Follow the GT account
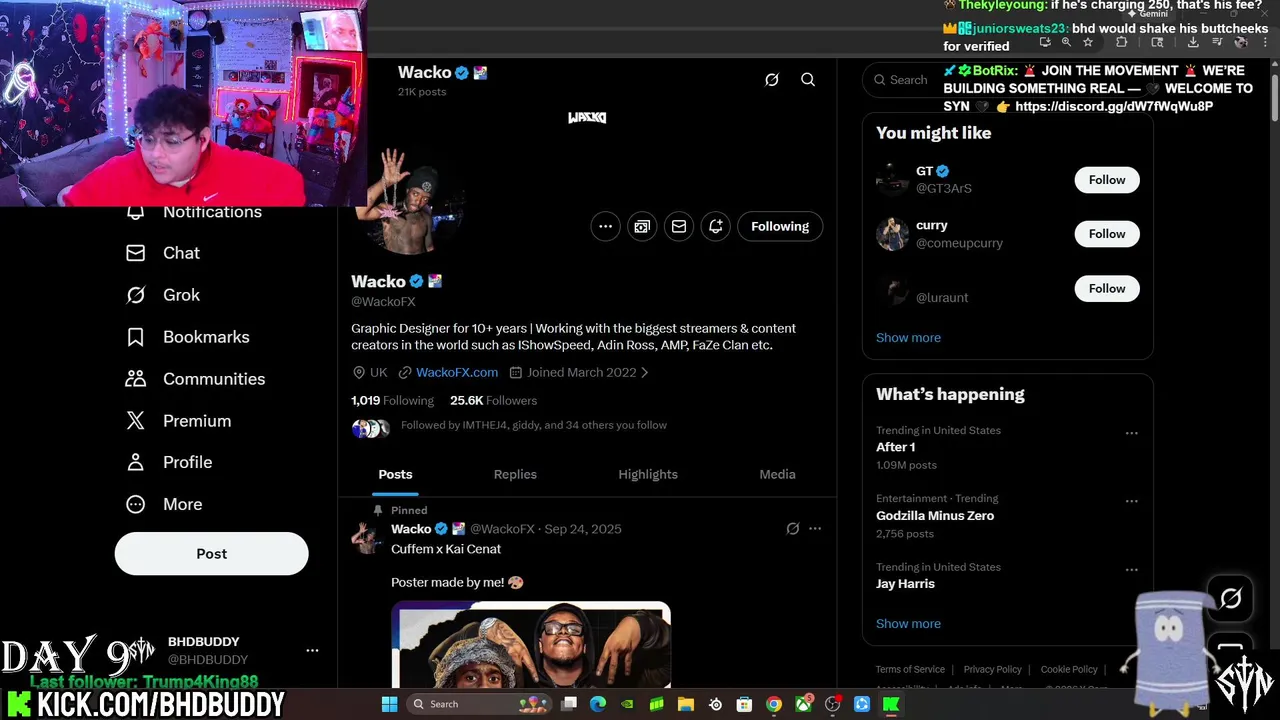 pos(1107,180)
